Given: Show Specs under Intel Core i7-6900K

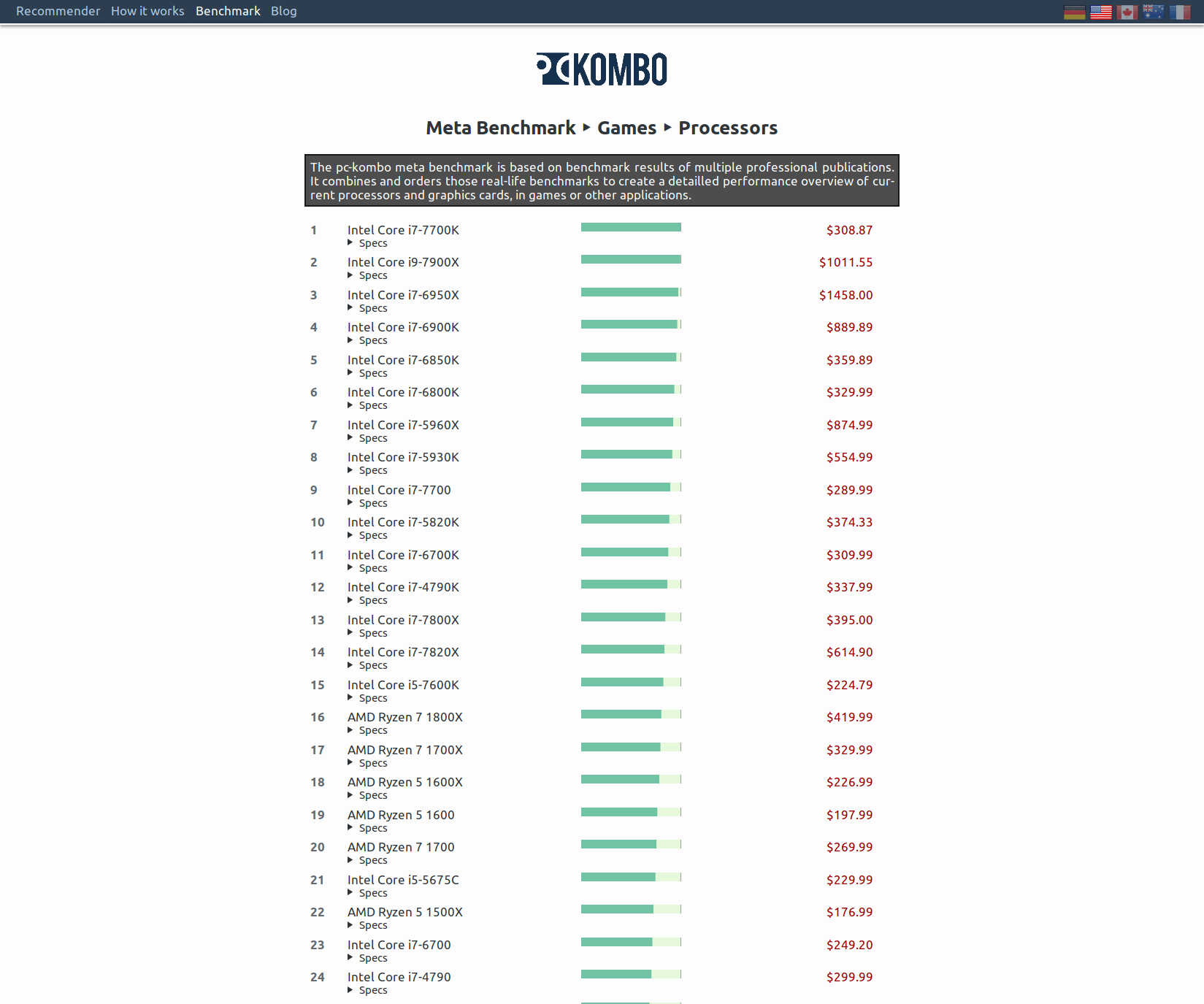Looking at the screenshot, I should (367, 340).
